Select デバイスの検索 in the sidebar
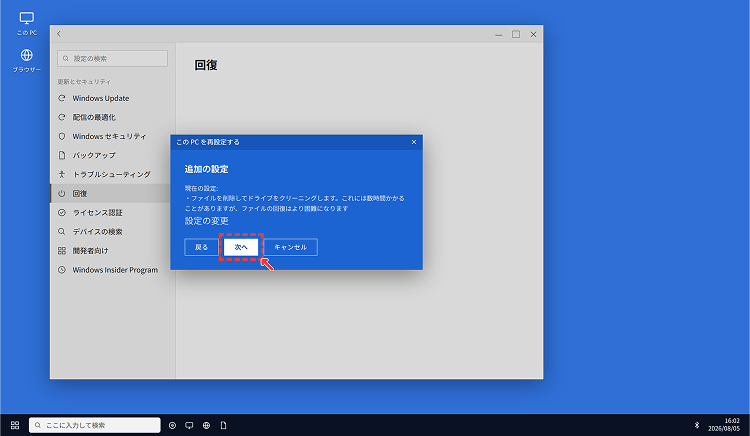 [x=113, y=232]
